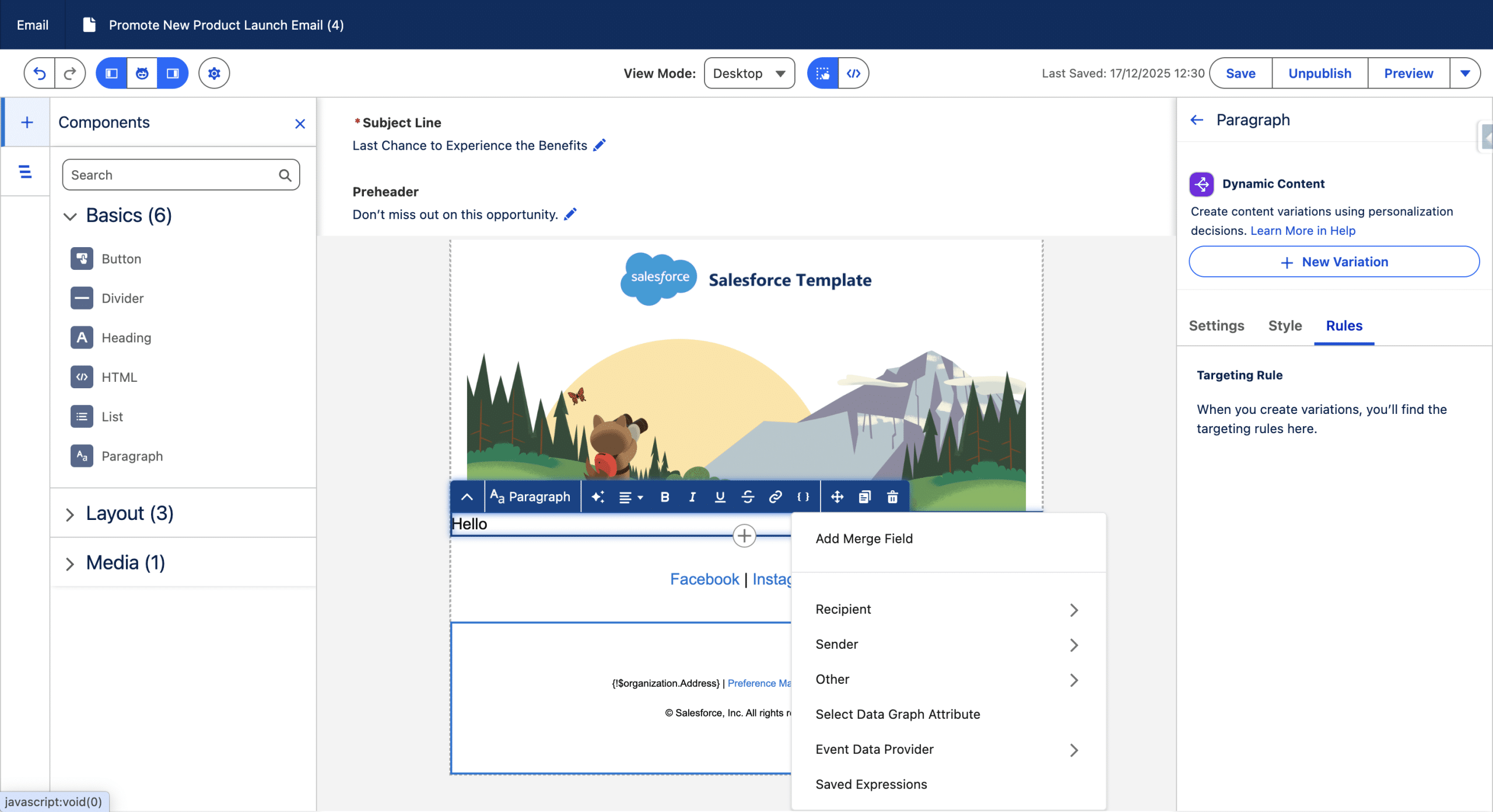Screen dimensions: 1493x812
Task: Click the redo arrow icon
Action: click(70, 73)
